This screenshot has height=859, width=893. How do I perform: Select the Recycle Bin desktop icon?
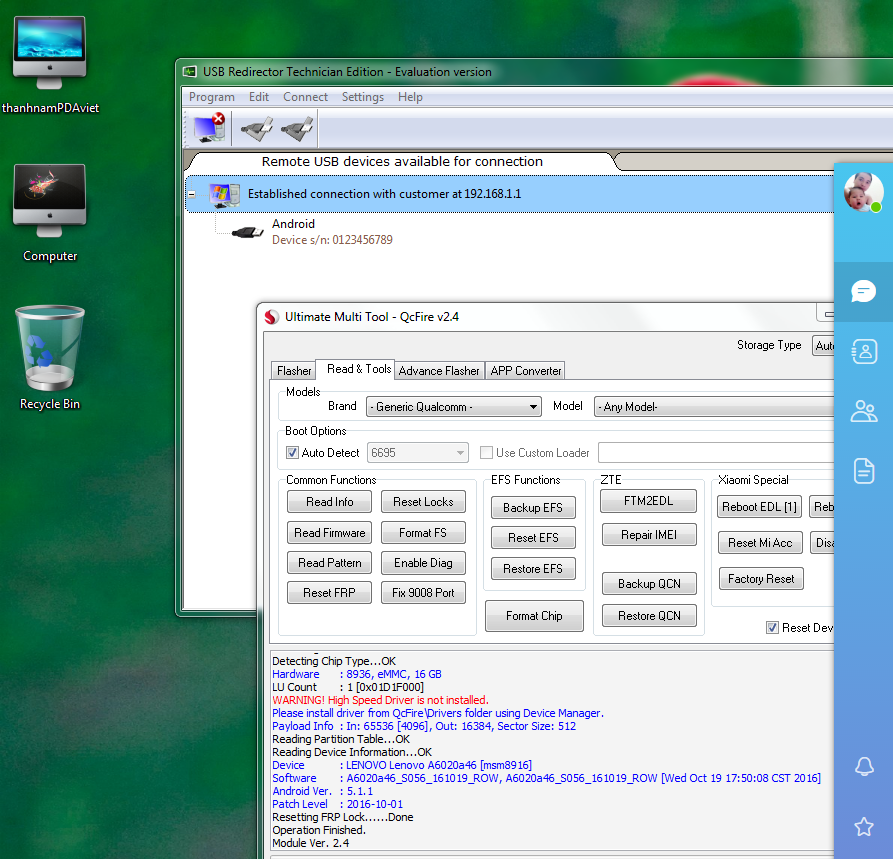tap(50, 357)
